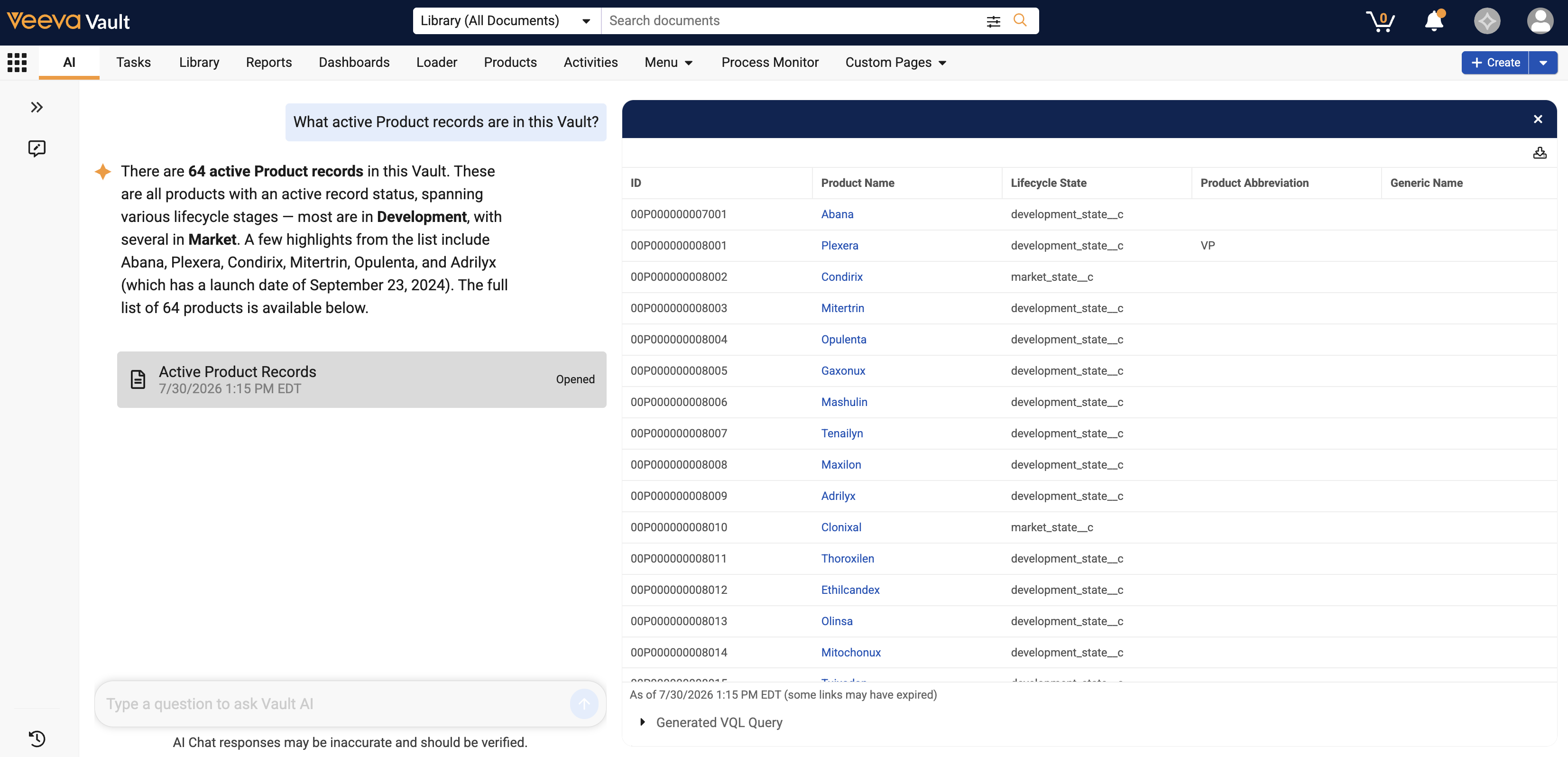1568x757 pixels.
Task: Open the Create button dropdown arrow
Action: click(x=1542, y=63)
